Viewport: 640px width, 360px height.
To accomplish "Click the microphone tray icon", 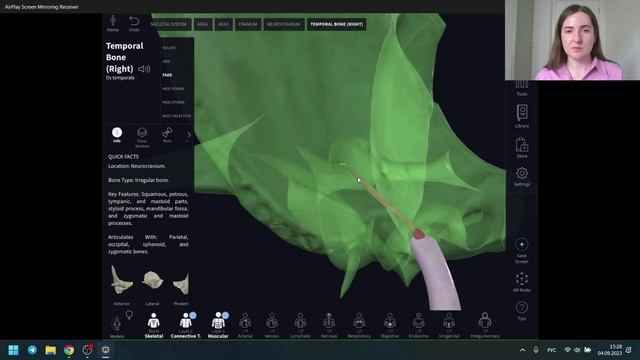I will point(536,350).
